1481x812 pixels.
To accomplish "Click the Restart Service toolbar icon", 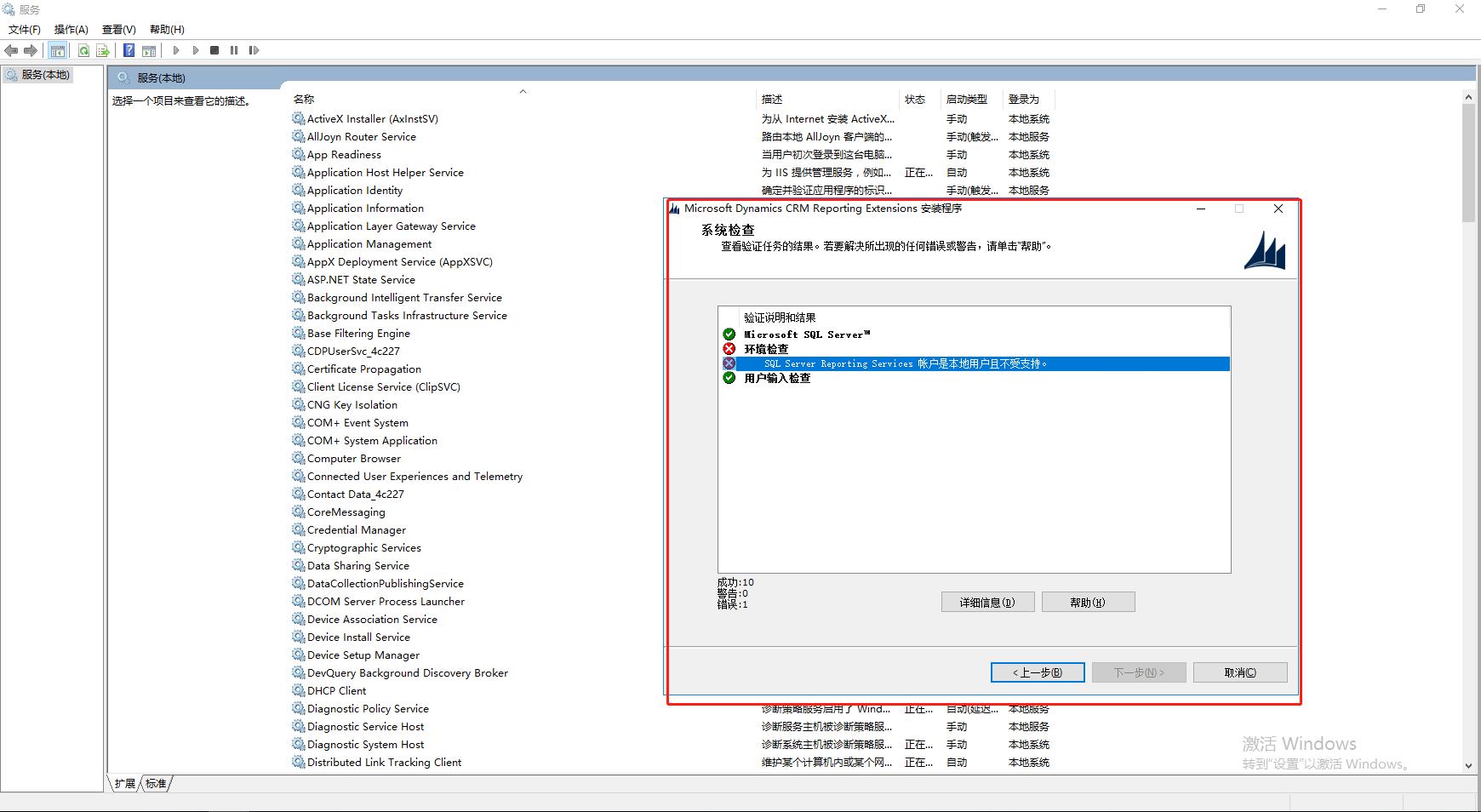I will (254, 50).
